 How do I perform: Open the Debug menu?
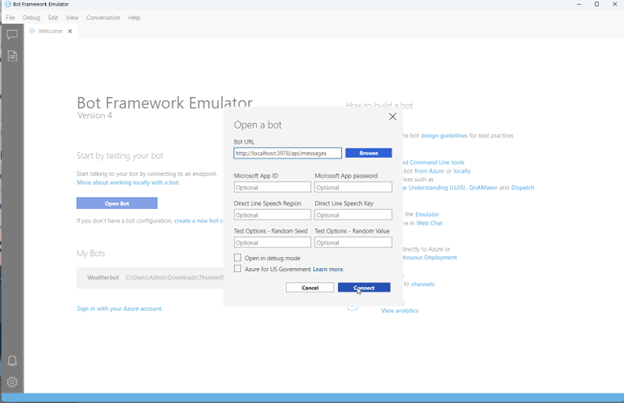(x=32, y=17)
